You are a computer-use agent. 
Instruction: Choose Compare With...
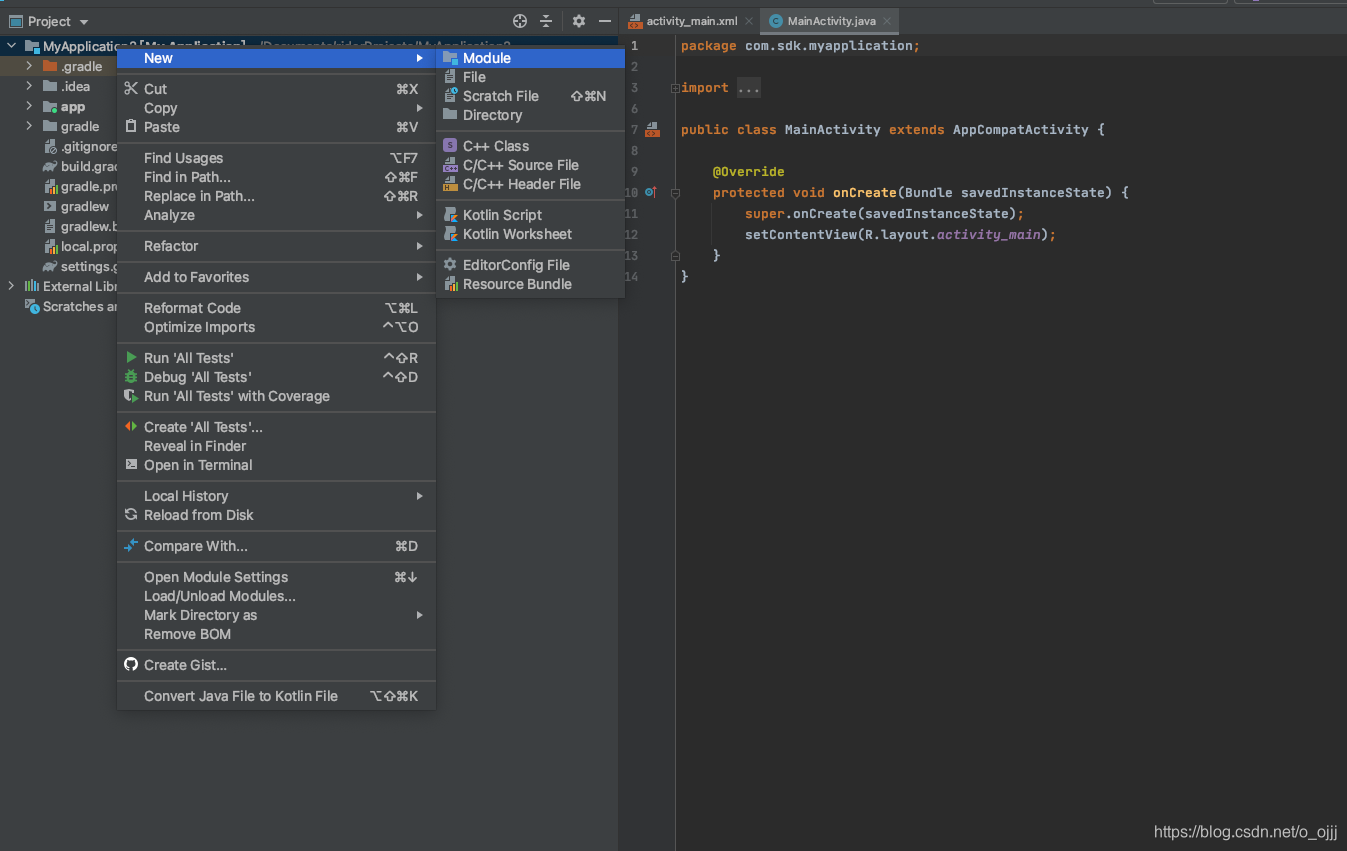(276, 546)
